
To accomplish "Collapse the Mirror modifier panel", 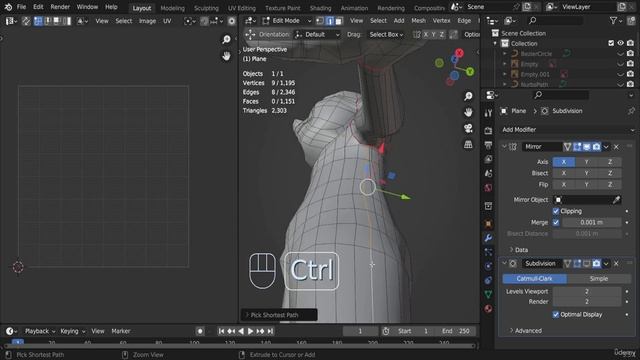I will coord(504,147).
